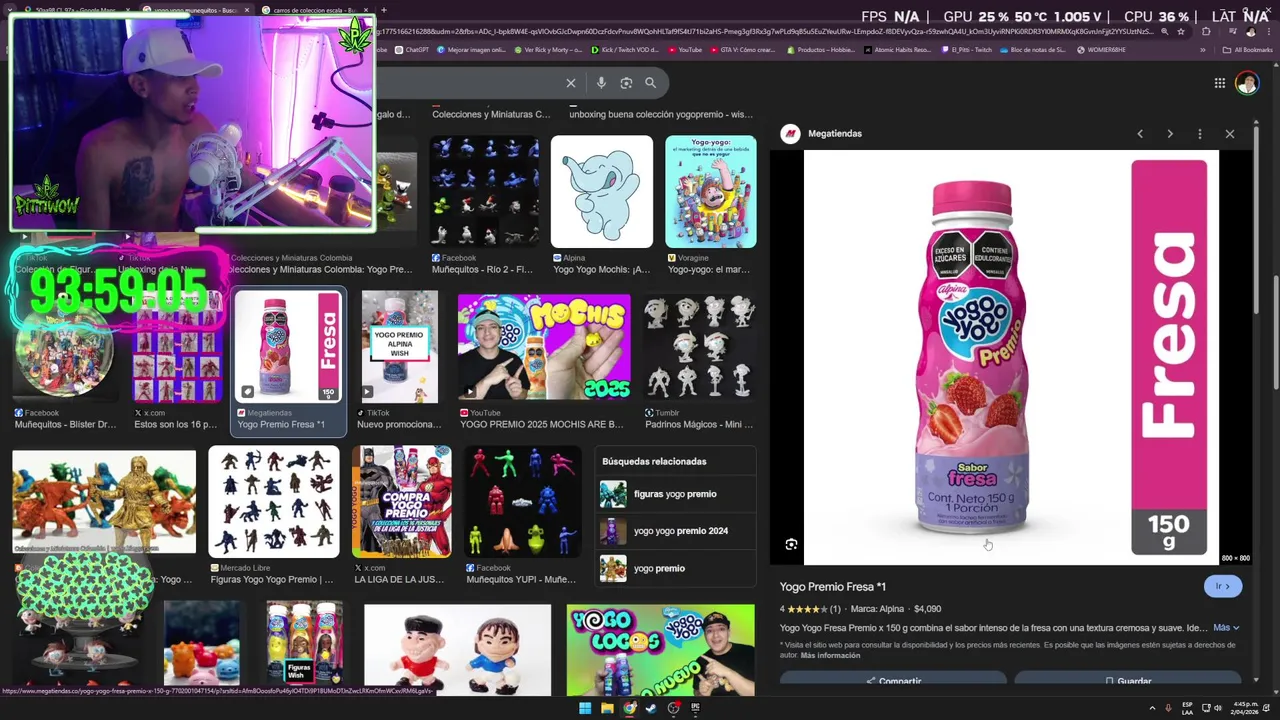Open Kick / Twitch VOD bookmark
This screenshot has width=1280, height=720.
click(x=625, y=50)
